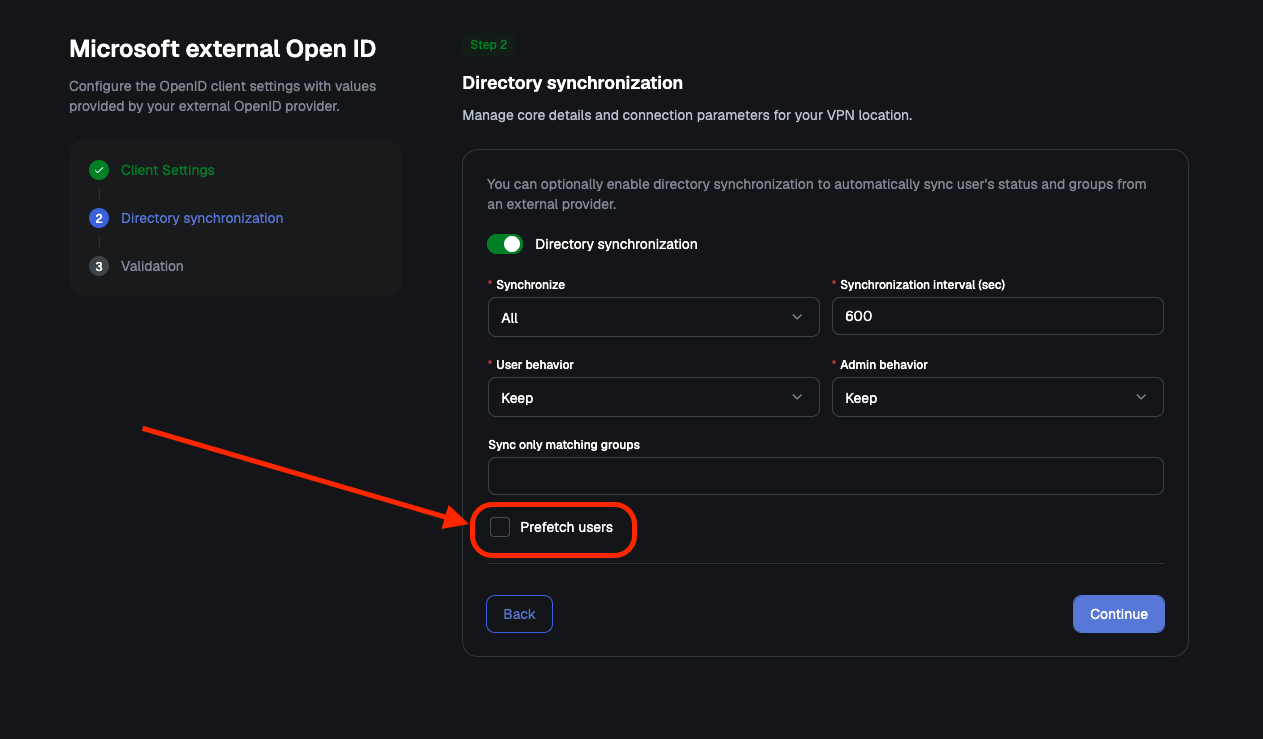Click the Step 2 green badge
1263x739 pixels.
coord(489,45)
